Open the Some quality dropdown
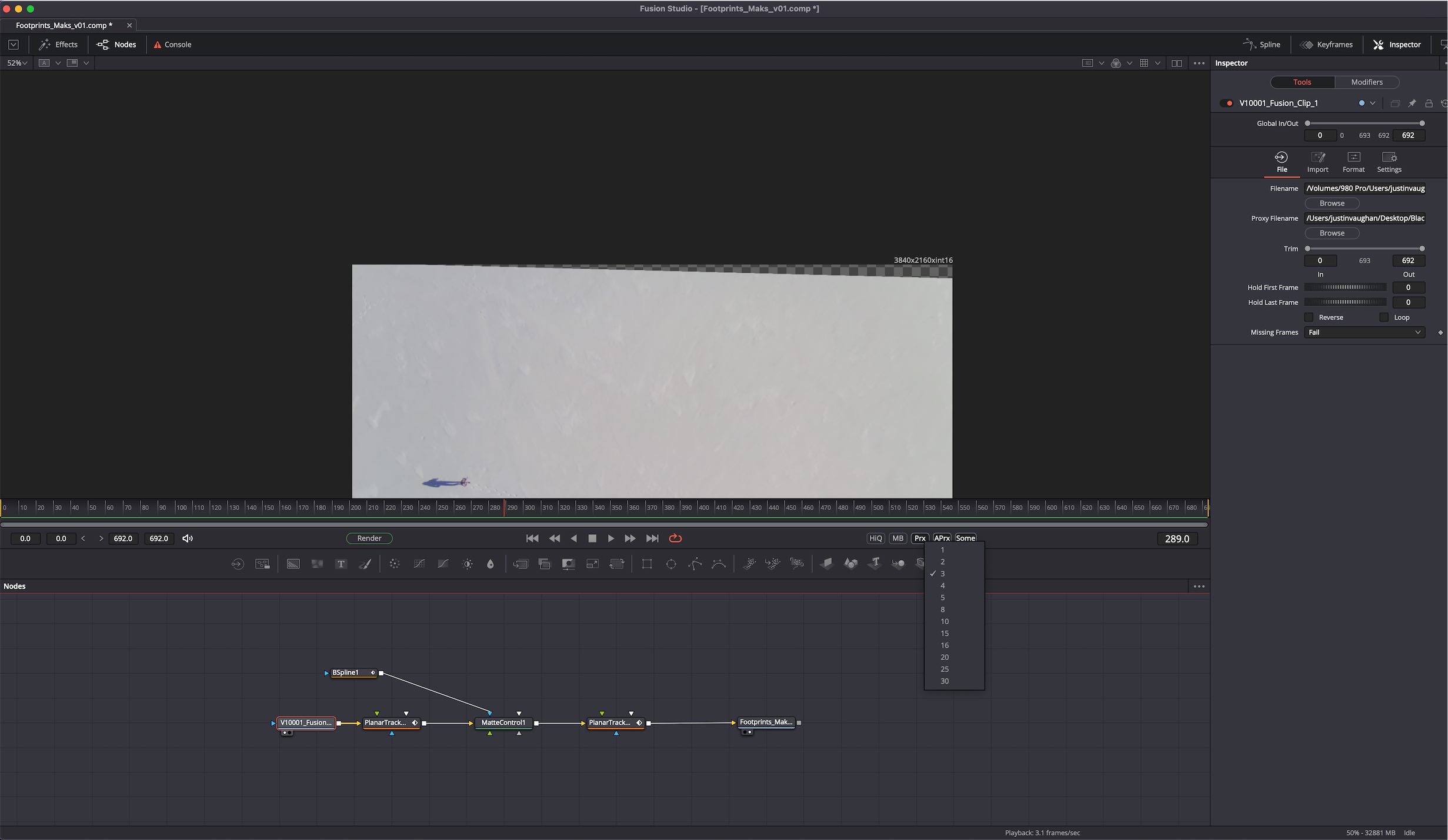This screenshot has width=1448, height=840. (965, 538)
